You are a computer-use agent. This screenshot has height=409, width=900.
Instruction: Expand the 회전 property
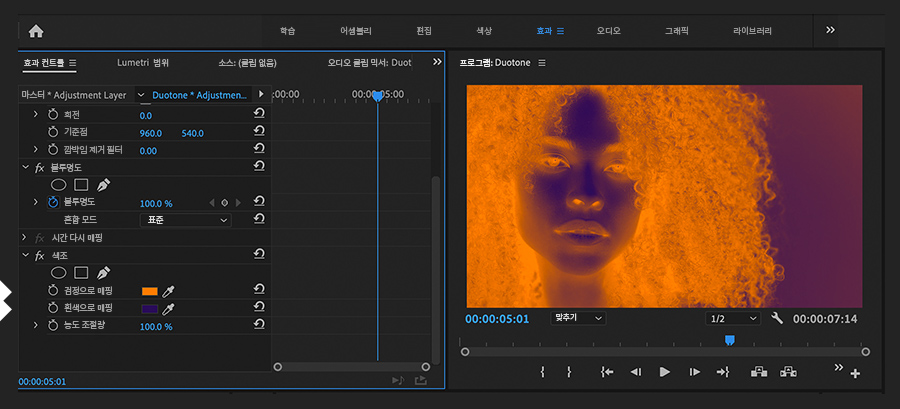point(36,115)
